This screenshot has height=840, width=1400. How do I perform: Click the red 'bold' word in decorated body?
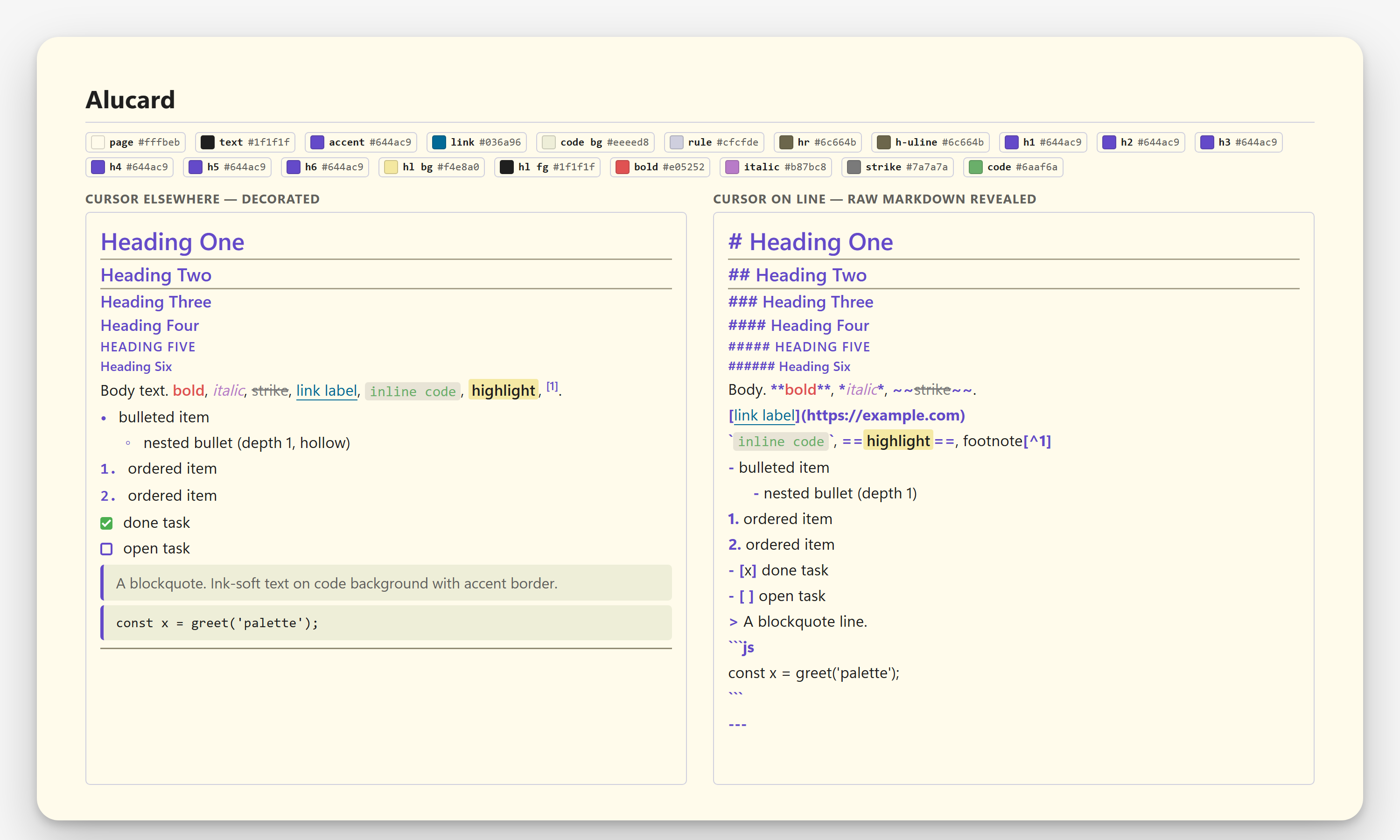[189, 391]
